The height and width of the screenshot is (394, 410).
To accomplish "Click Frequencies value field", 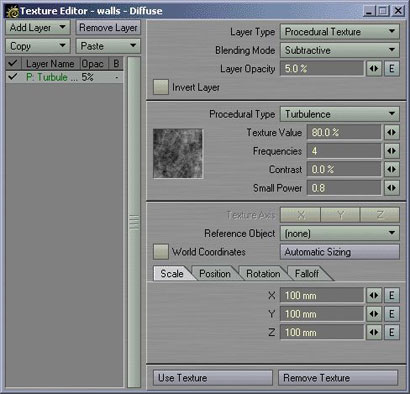I will [x=344, y=151].
